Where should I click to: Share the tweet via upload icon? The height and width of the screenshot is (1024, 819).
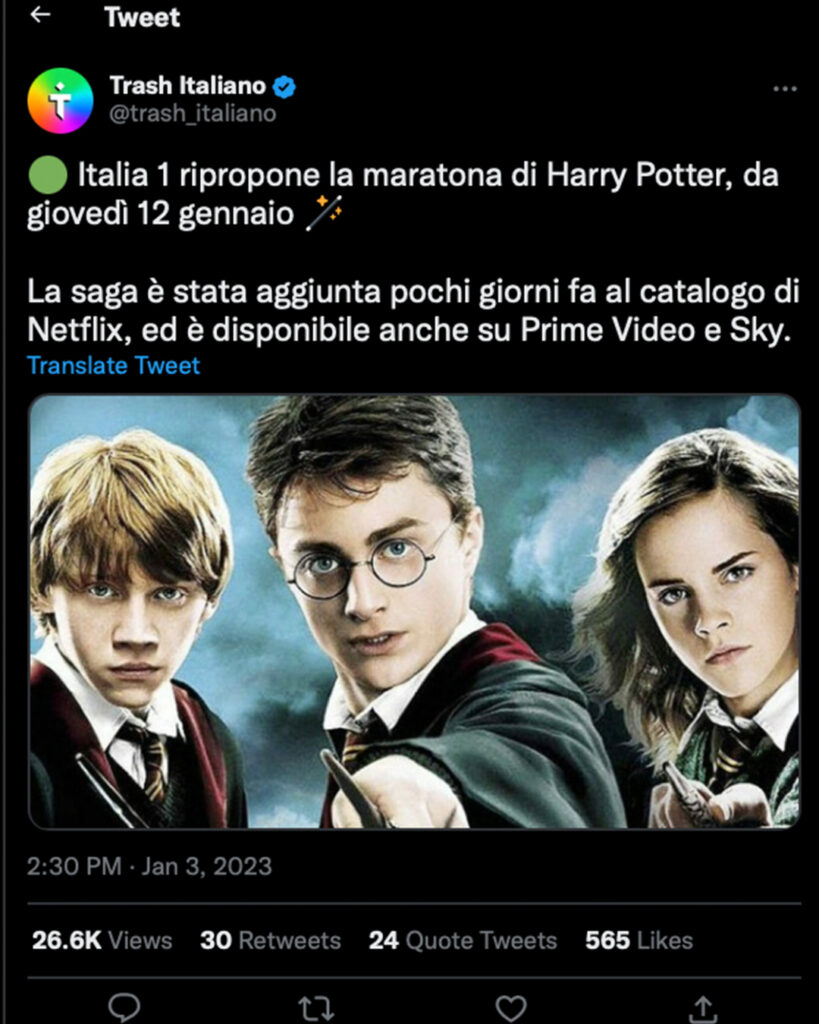(703, 1008)
